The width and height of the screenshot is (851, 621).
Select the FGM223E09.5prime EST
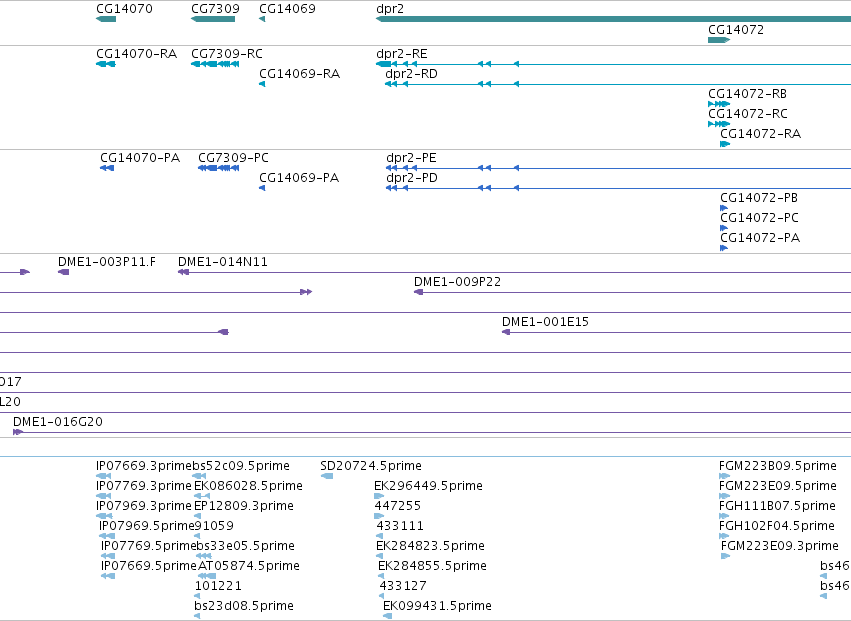(x=725, y=496)
